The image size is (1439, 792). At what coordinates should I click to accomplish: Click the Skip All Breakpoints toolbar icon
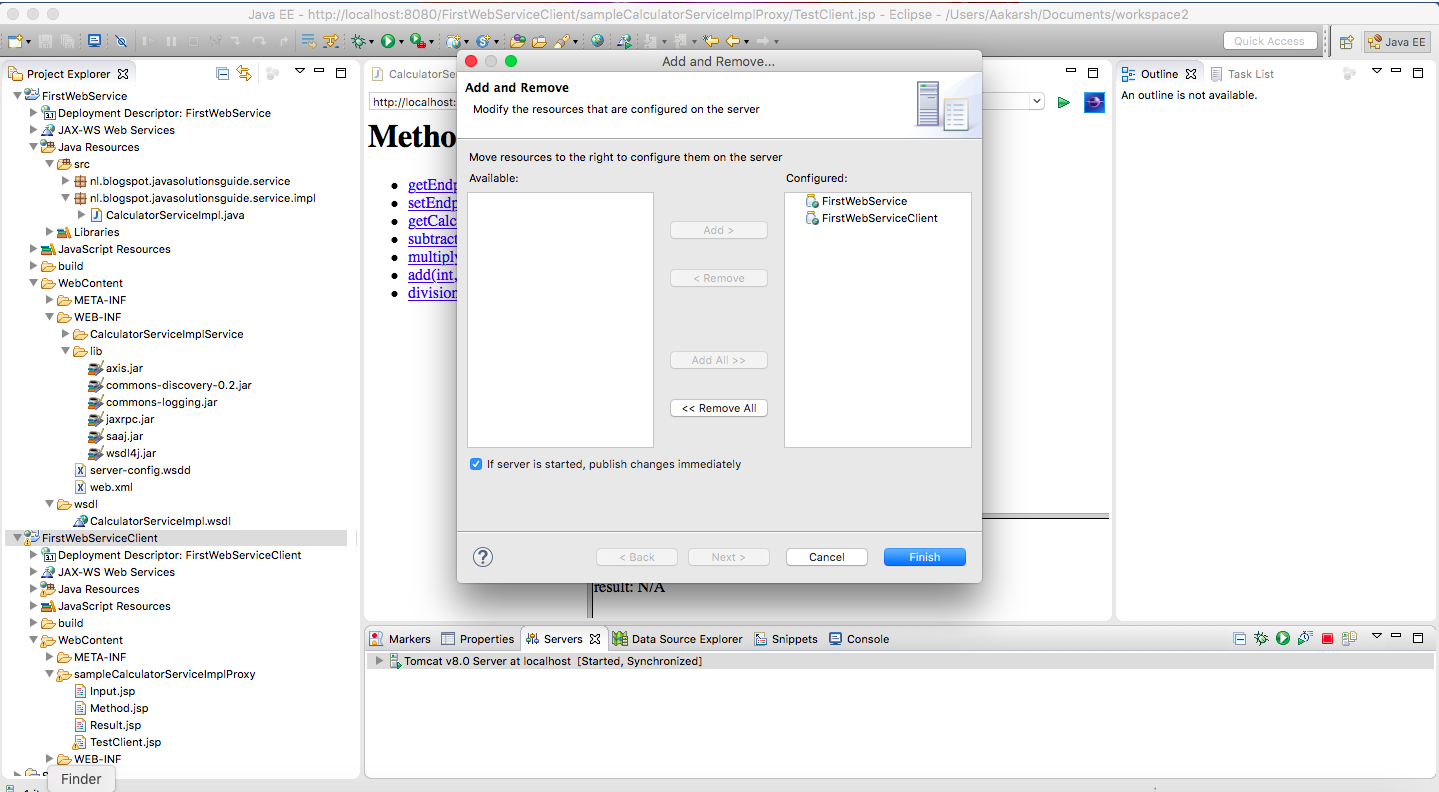tap(121, 41)
